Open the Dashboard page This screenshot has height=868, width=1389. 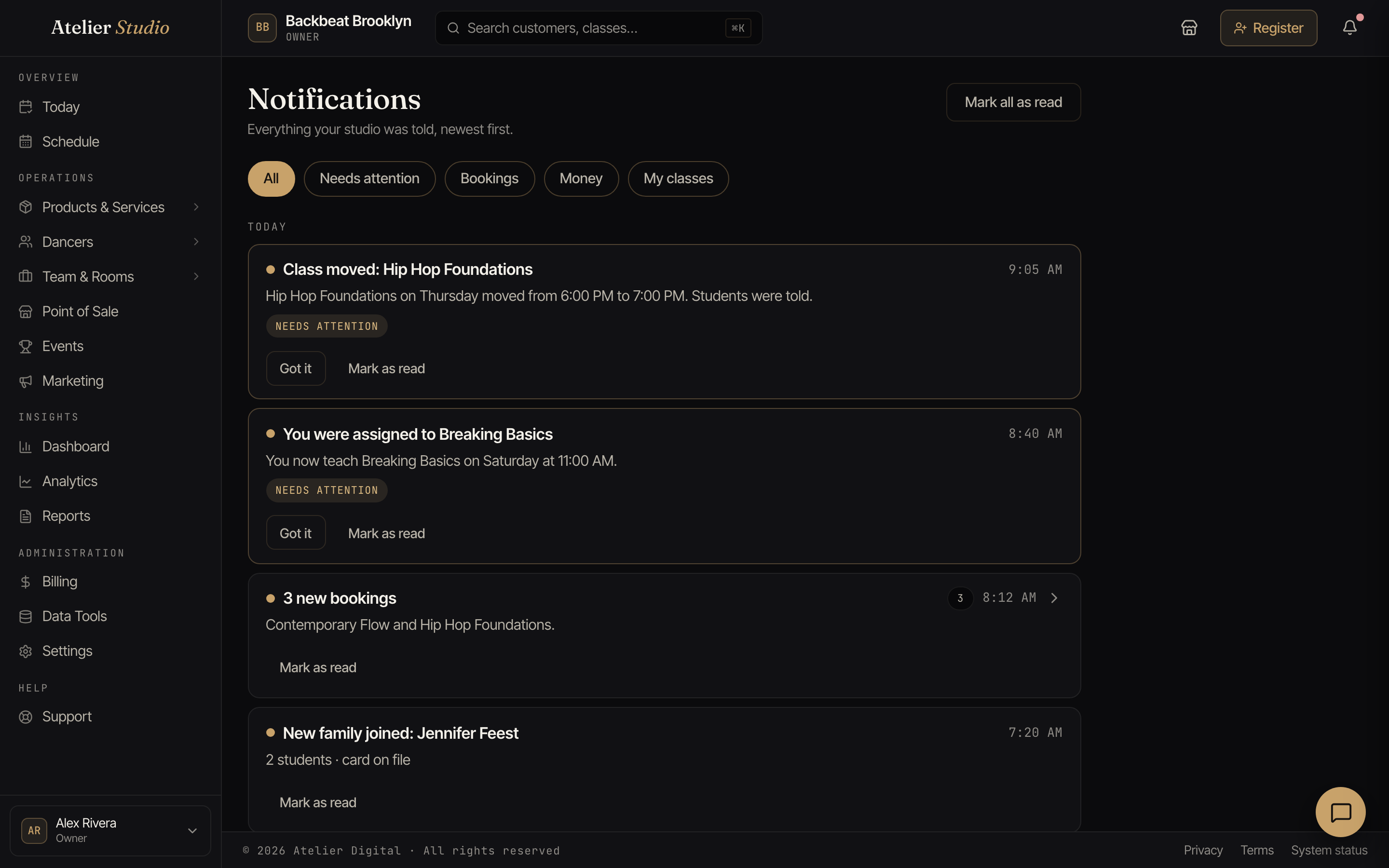(x=110, y=447)
